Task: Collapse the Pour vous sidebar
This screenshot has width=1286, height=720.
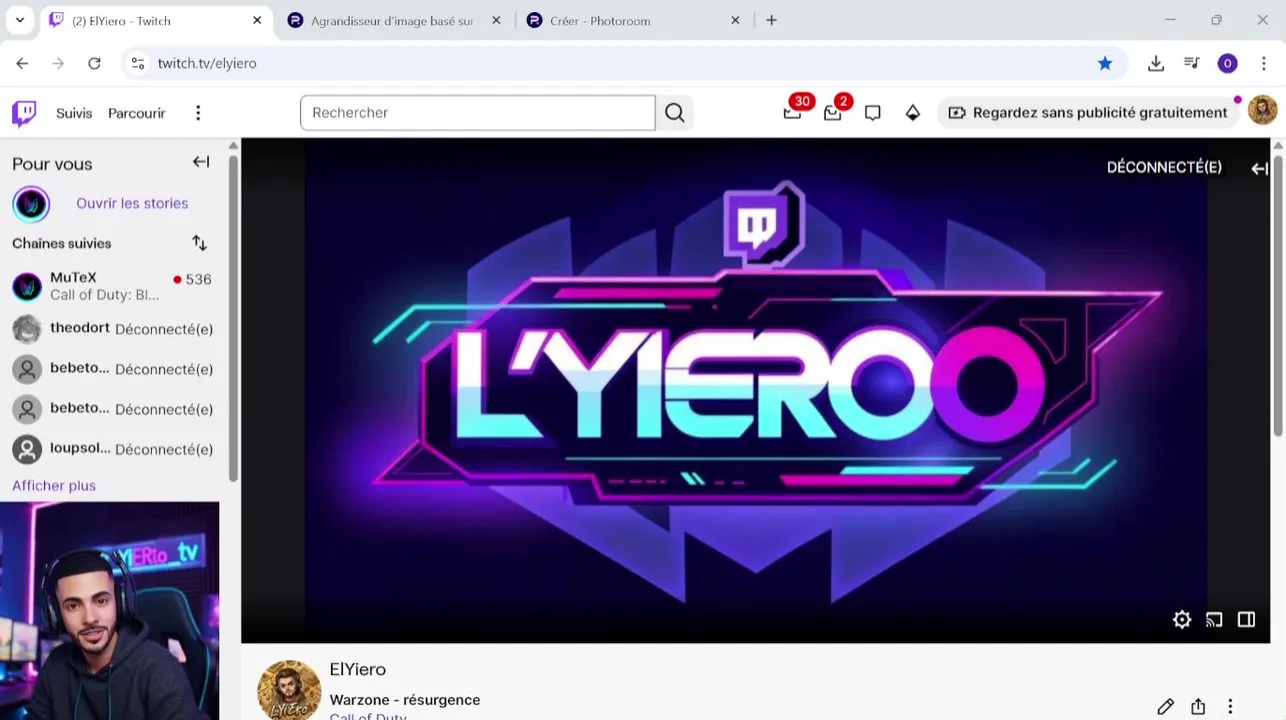Action: tap(201, 162)
